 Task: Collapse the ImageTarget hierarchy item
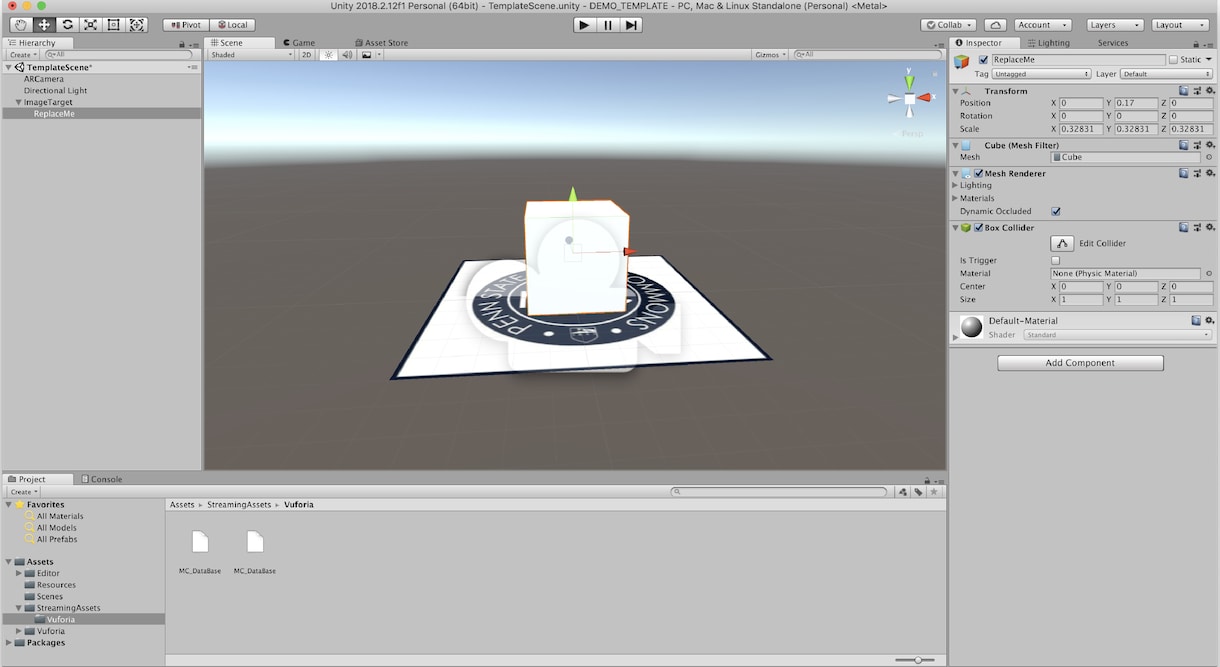click(18, 102)
